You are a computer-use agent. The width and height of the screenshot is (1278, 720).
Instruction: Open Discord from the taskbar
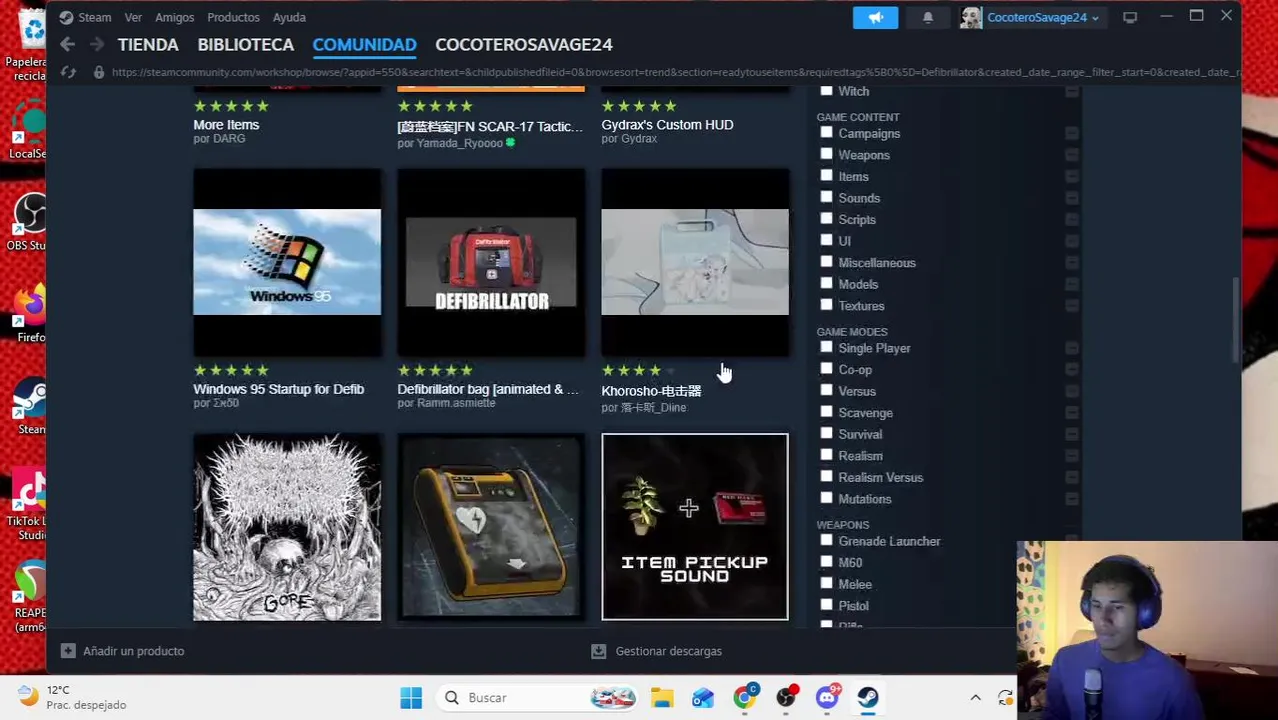827,697
